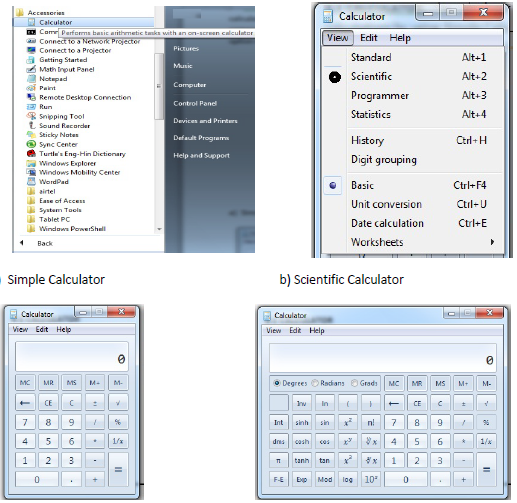Launch the Snipping Tool
The image size is (517, 503).
(55, 116)
